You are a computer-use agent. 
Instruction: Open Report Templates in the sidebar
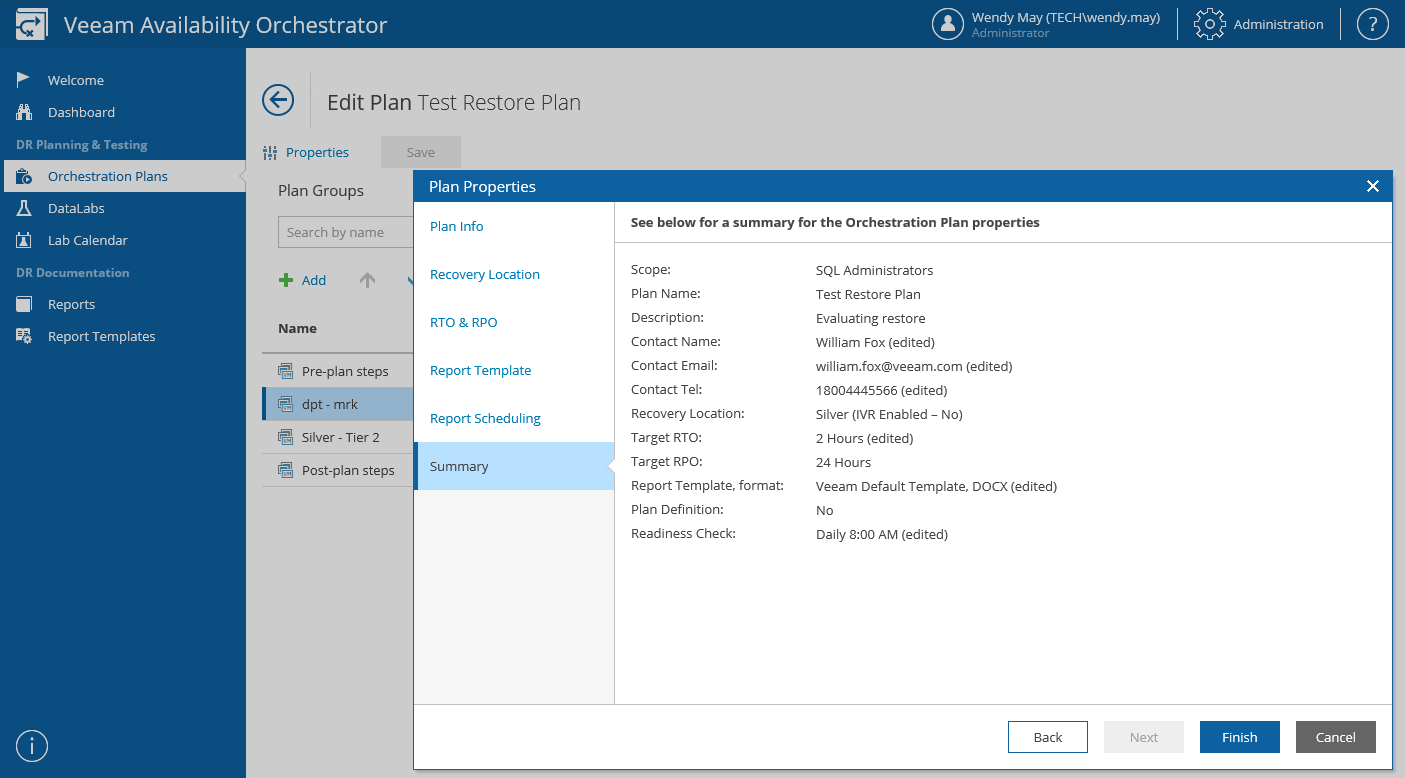[101, 336]
